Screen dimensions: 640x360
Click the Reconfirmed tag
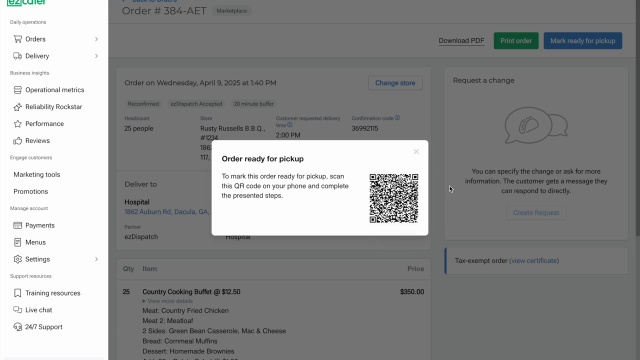click(x=143, y=104)
